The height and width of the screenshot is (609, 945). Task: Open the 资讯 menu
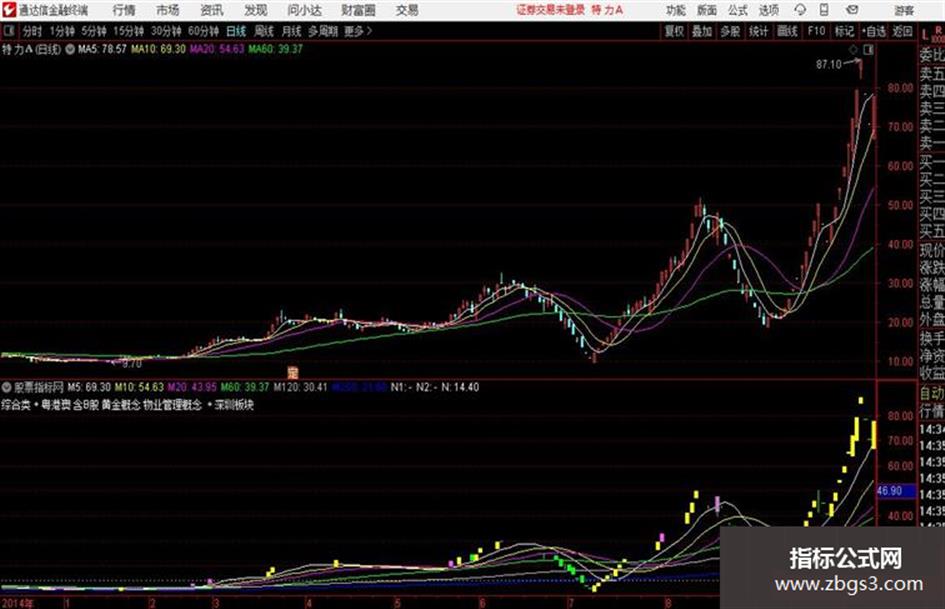212,10
